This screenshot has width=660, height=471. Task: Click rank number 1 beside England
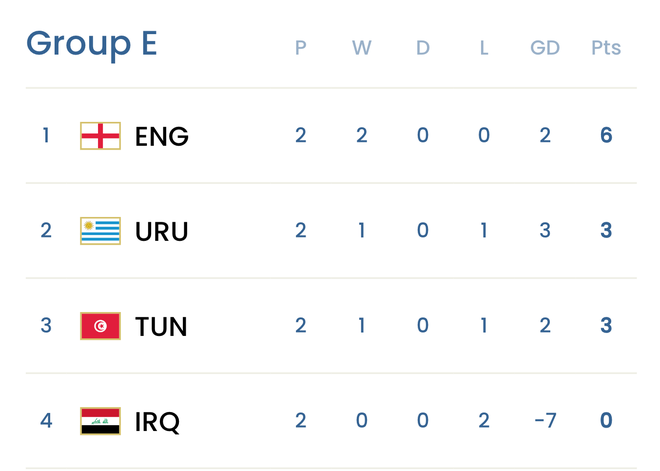click(46, 135)
